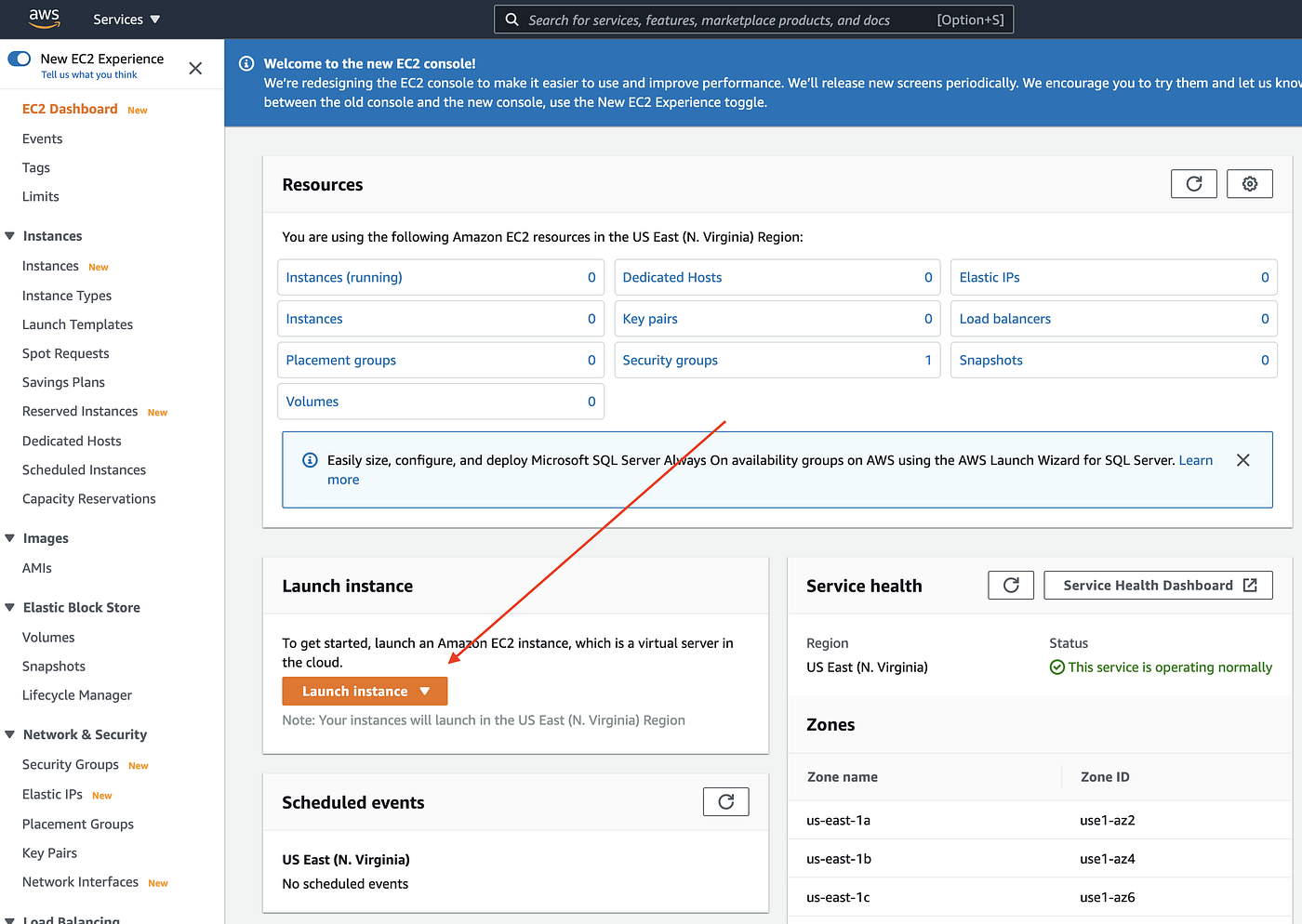This screenshot has width=1302, height=924.
Task: Click the Launch instance button
Action: [x=353, y=691]
